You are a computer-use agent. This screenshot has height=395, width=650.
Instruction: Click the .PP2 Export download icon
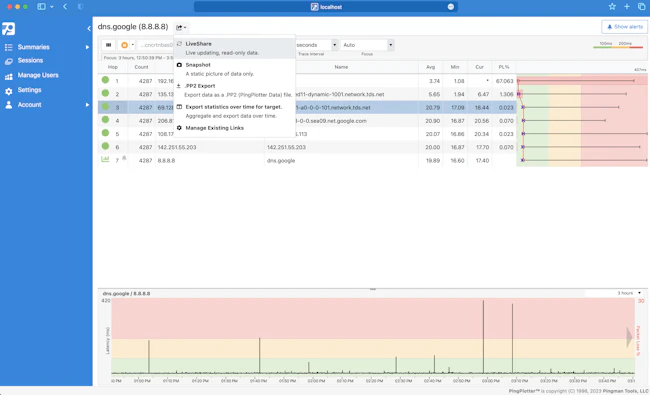pyautogui.click(x=179, y=86)
